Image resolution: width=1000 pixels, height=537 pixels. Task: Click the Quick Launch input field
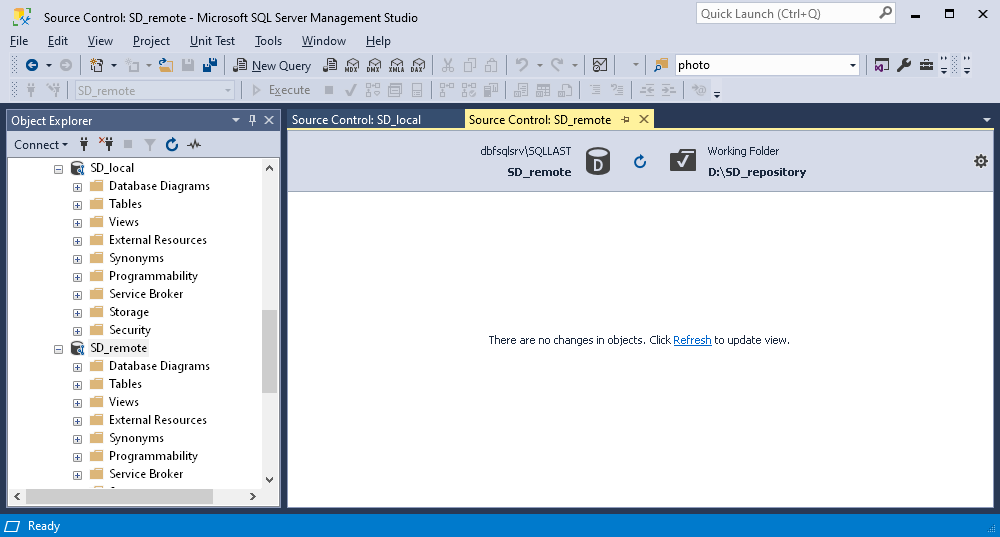tap(788, 13)
